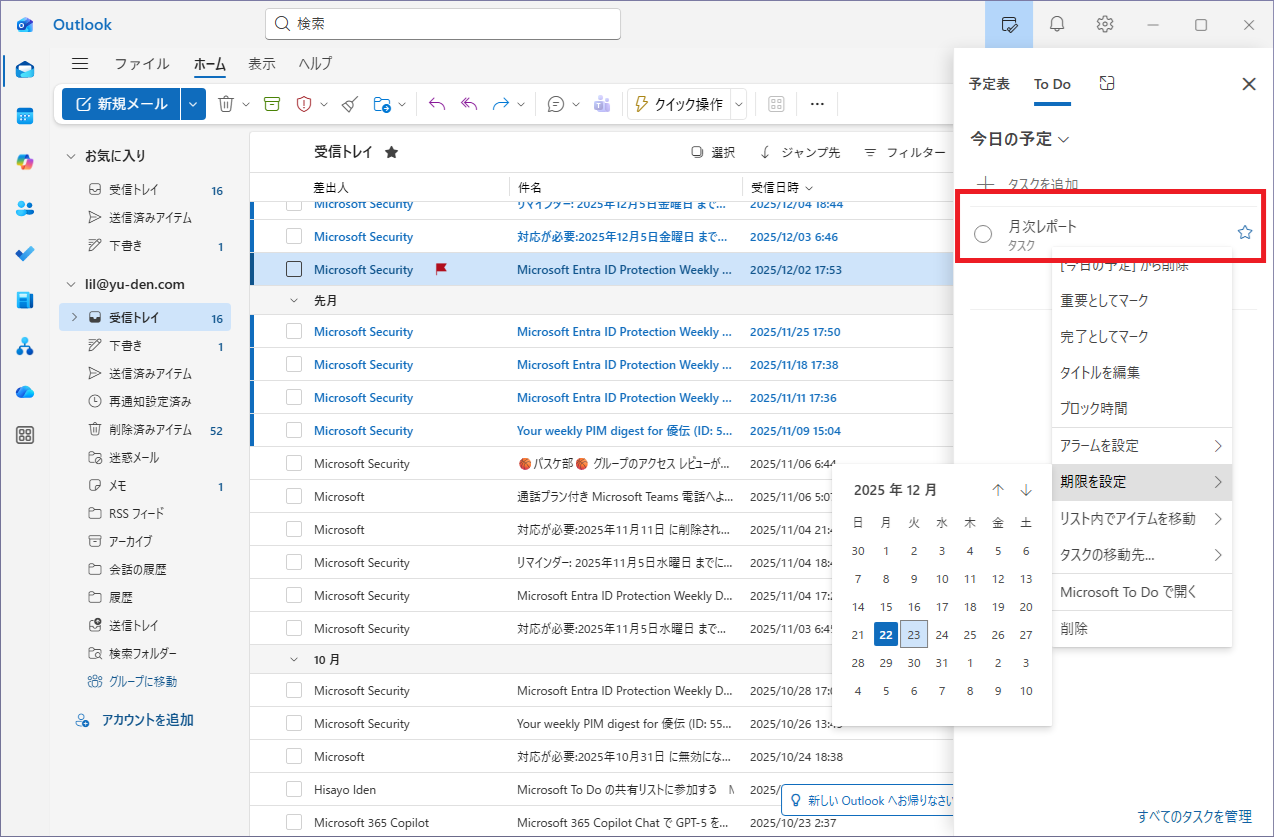Mark 月次レポート task complete via circle

(x=983, y=234)
